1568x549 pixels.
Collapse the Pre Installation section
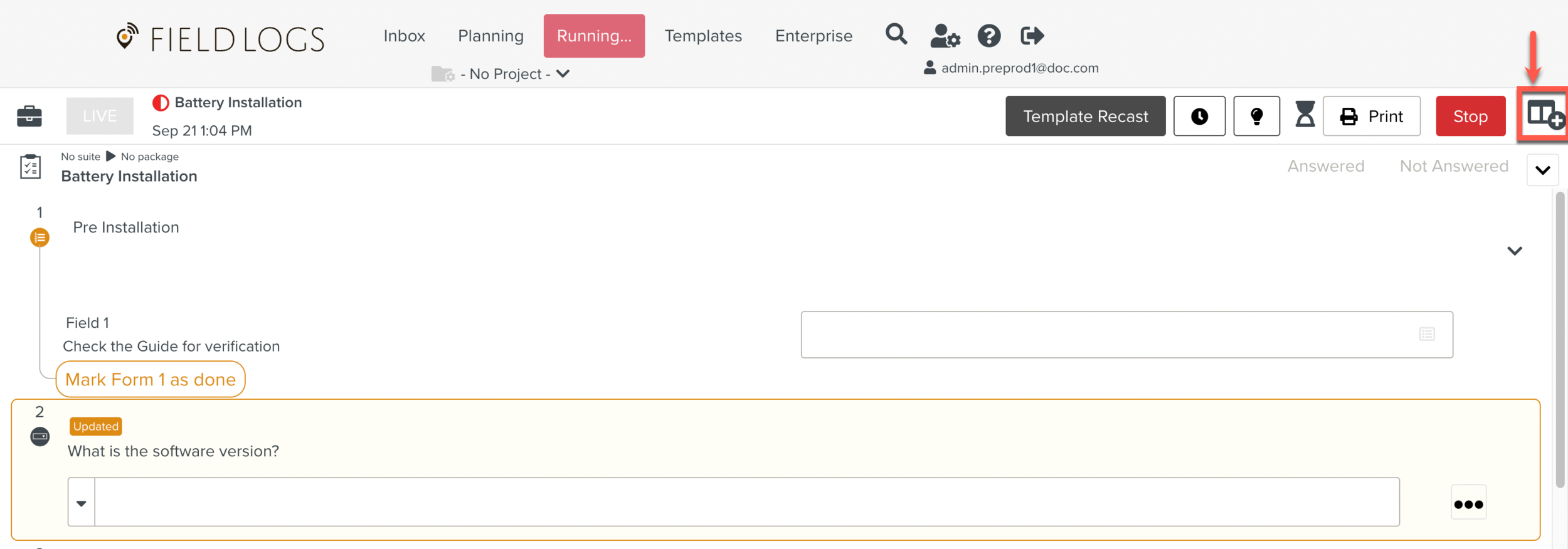[1514, 251]
